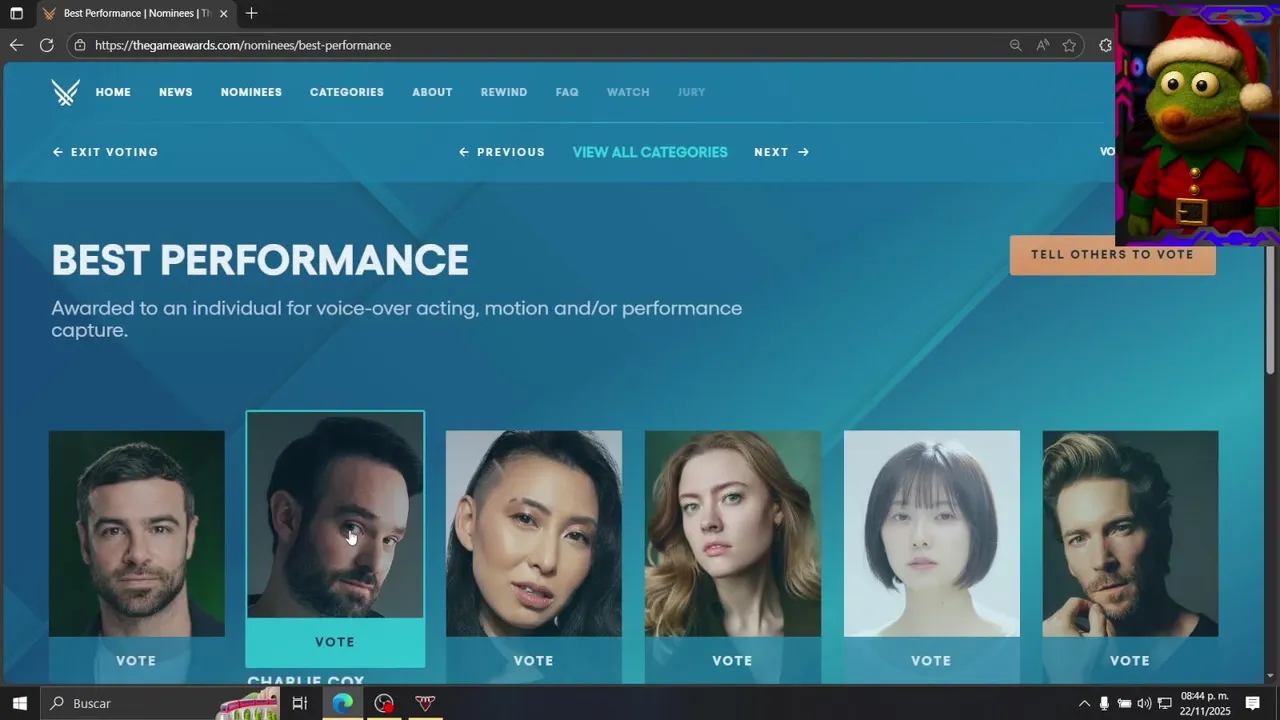Open the Watch nav item
Screen dimensions: 1280x720
628,92
